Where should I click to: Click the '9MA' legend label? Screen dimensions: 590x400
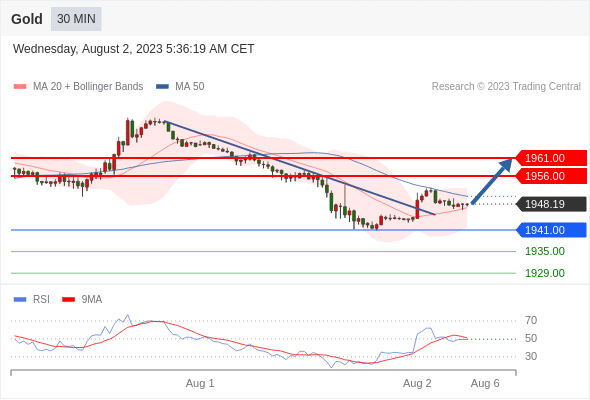tap(92, 300)
